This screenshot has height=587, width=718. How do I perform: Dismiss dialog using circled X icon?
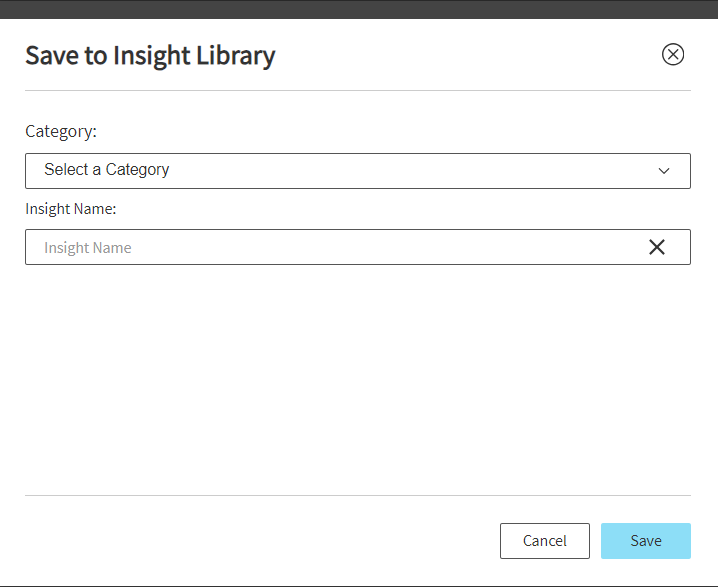[673, 54]
